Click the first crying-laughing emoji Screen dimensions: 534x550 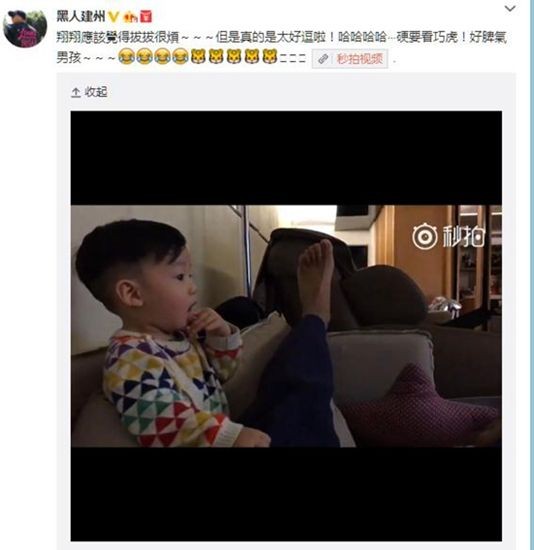[126, 56]
